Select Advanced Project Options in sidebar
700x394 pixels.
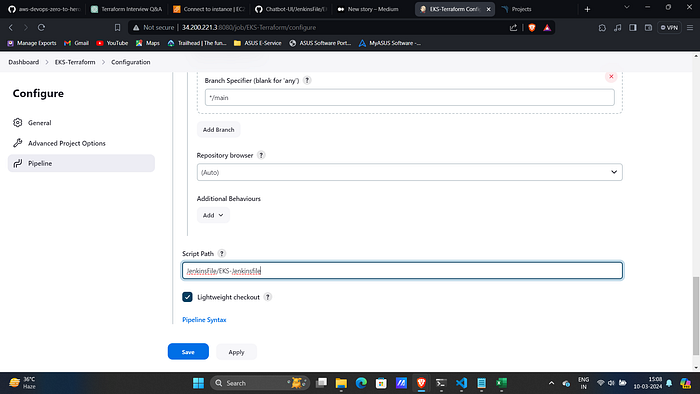81,143
